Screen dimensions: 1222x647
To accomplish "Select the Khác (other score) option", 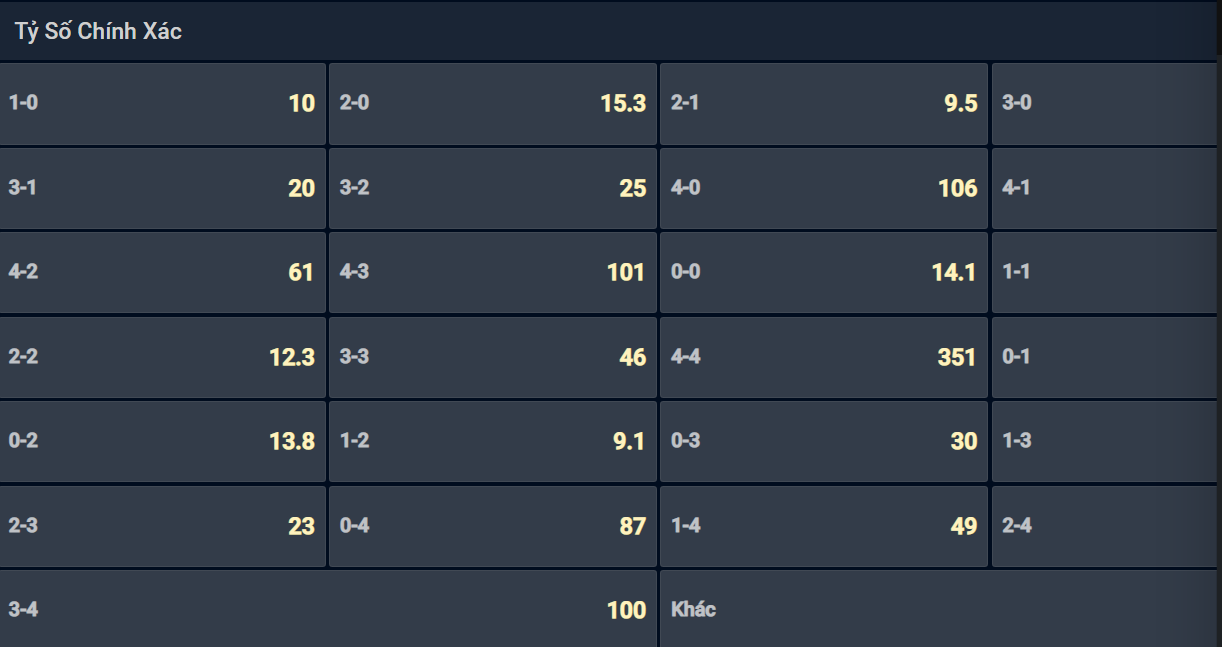I will pyautogui.click(x=941, y=609).
